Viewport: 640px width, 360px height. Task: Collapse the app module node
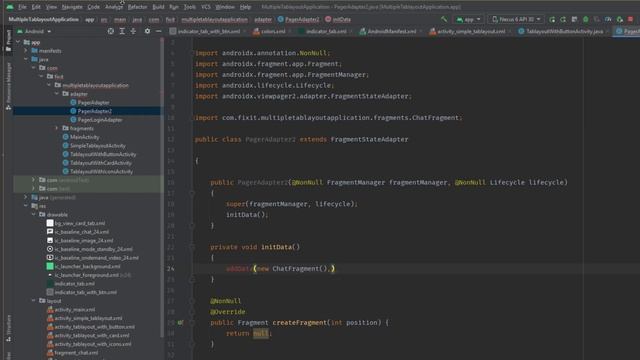click(18, 42)
